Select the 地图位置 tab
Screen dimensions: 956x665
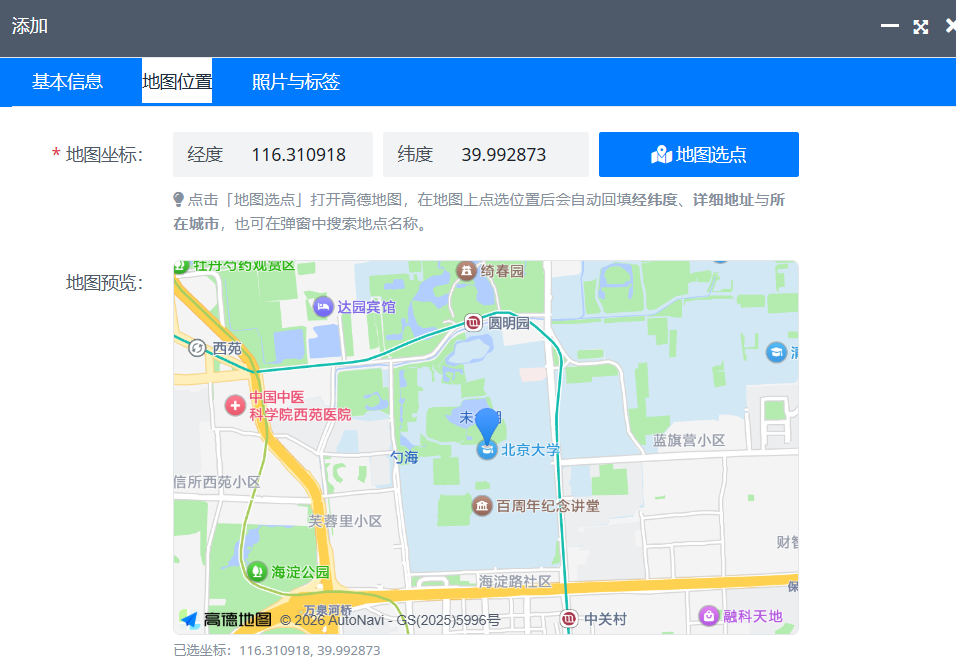(x=177, y=81)
